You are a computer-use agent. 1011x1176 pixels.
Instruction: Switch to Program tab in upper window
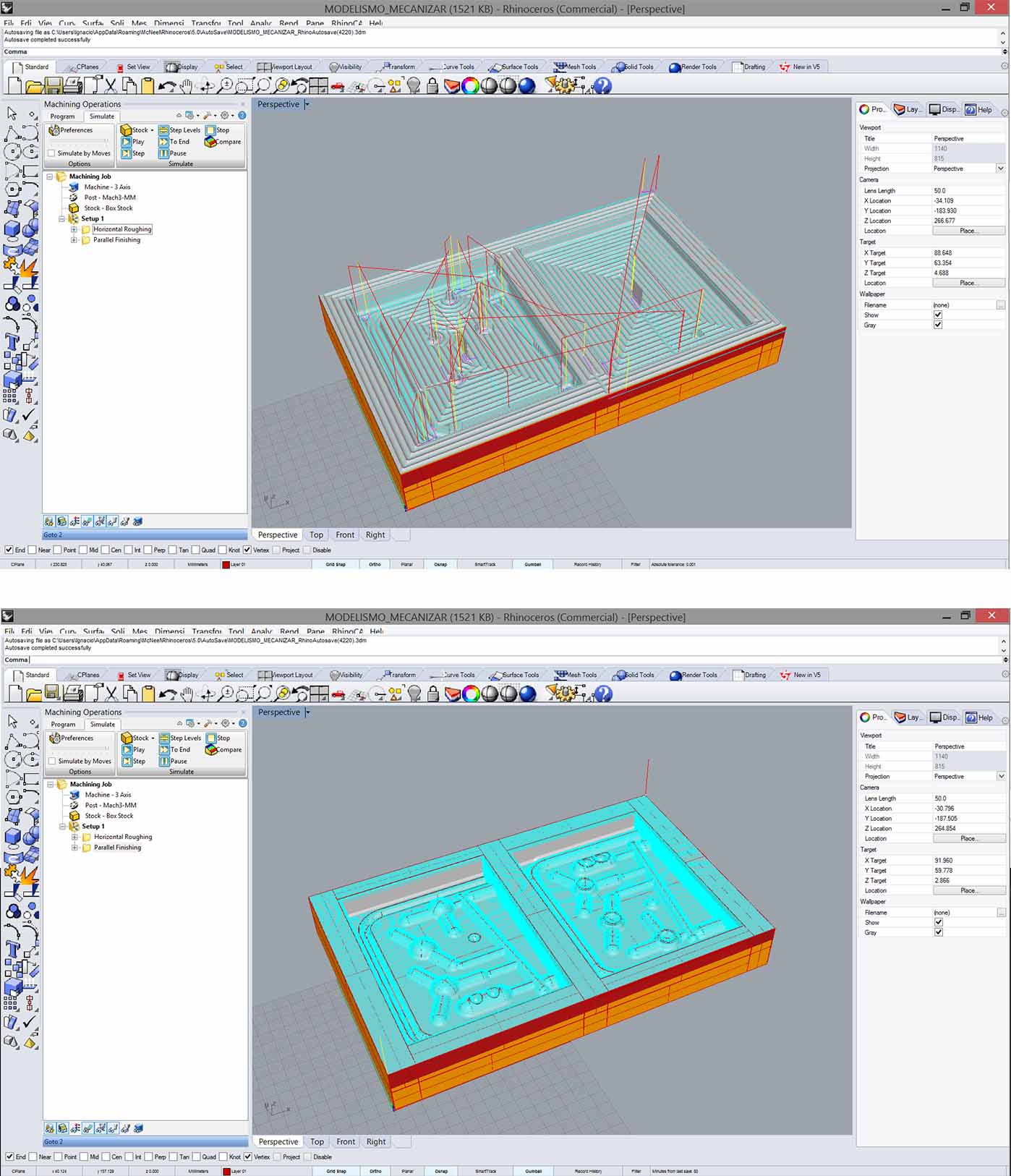pyautogui.click(x=62, y=116)
